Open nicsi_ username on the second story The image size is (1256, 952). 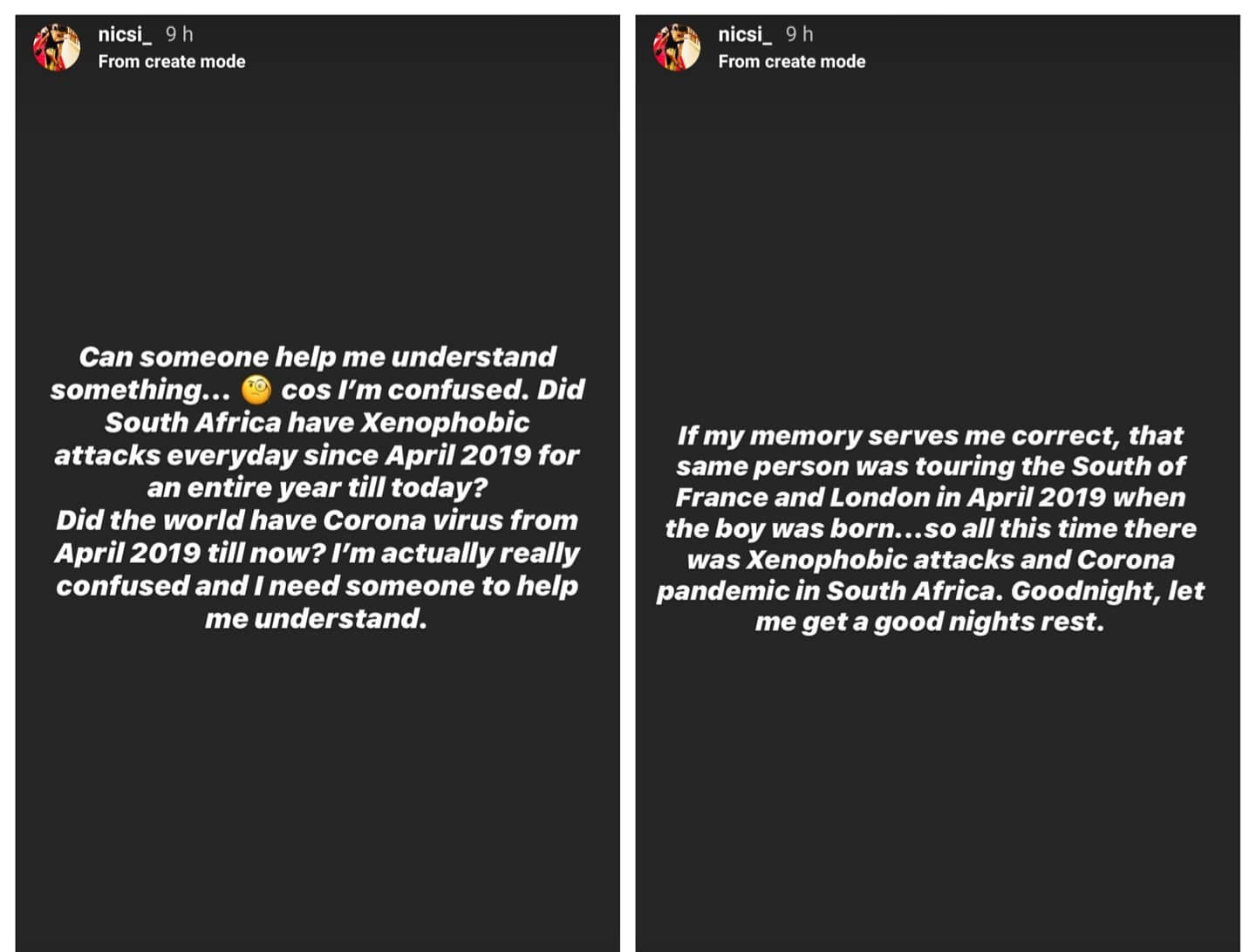[x=745, y=34]
